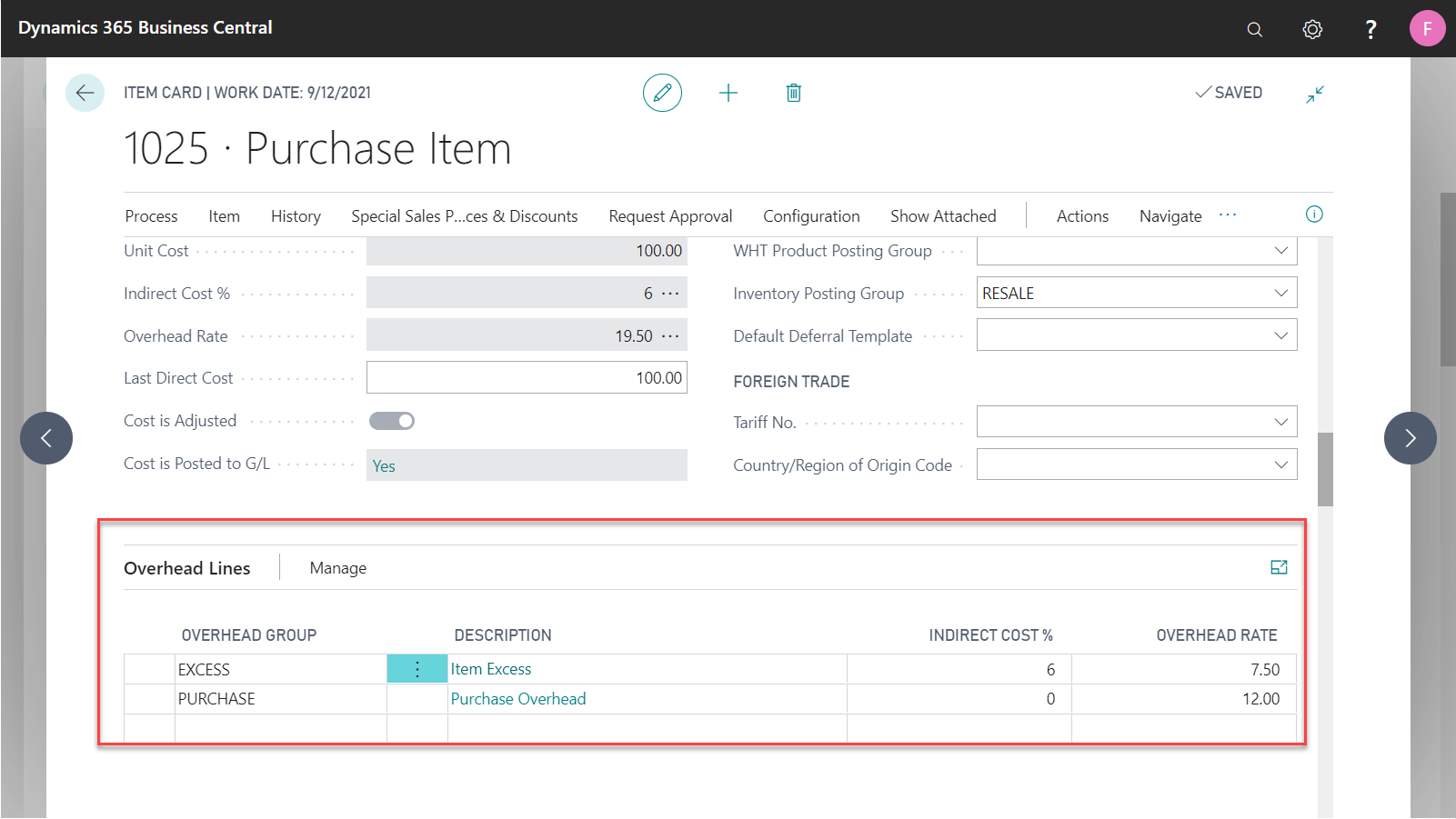The image size is (1456, 819).
Task: Select the Last Direct Cost input field
Action: click(527, 377)
